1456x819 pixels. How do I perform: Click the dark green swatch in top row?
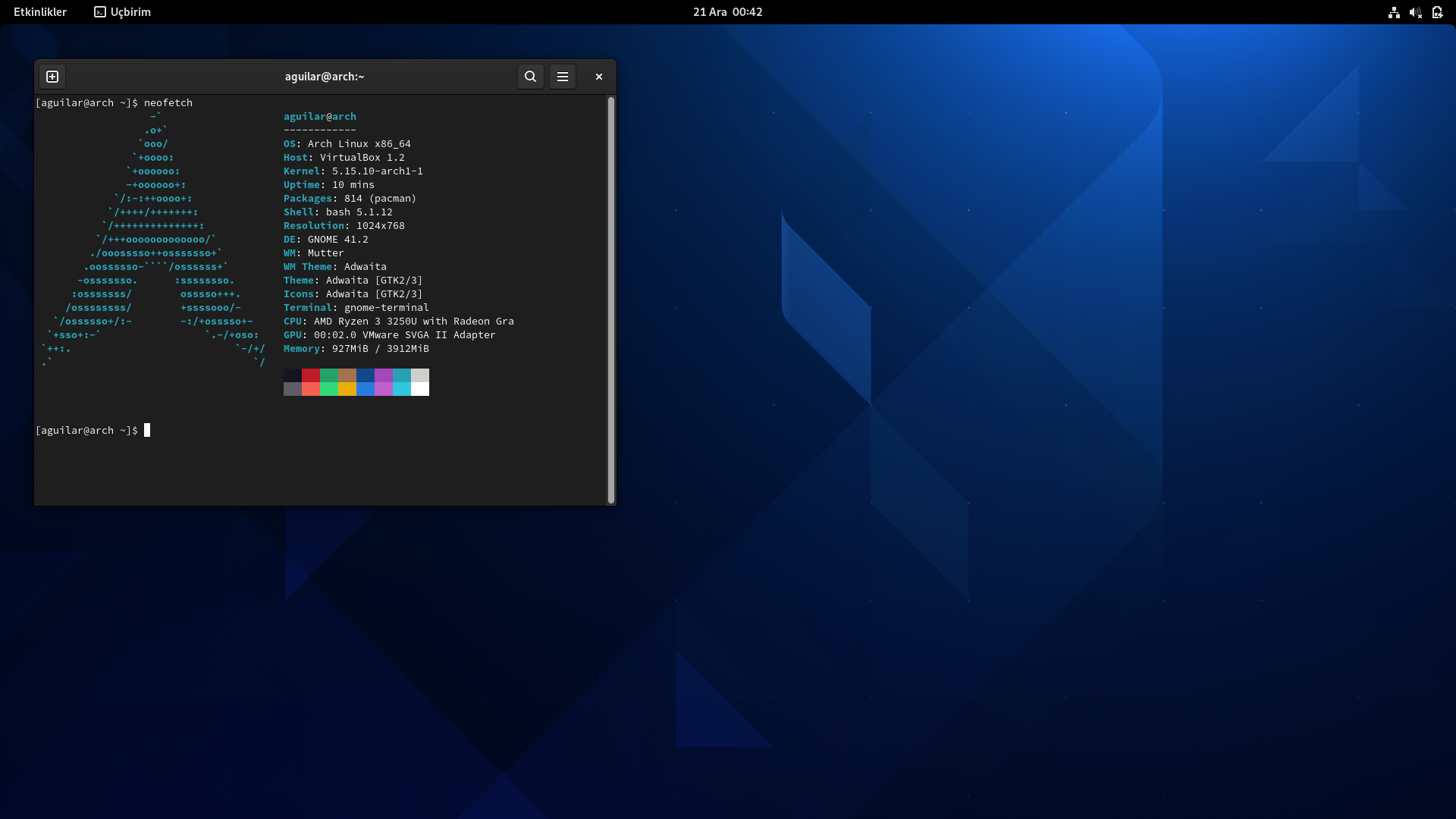click(329, 375)
